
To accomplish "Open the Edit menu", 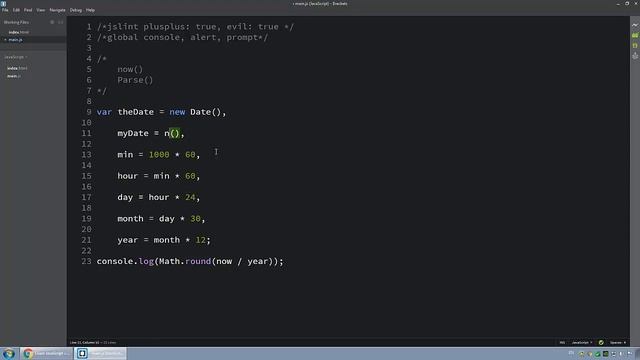I will coord(16,10).
